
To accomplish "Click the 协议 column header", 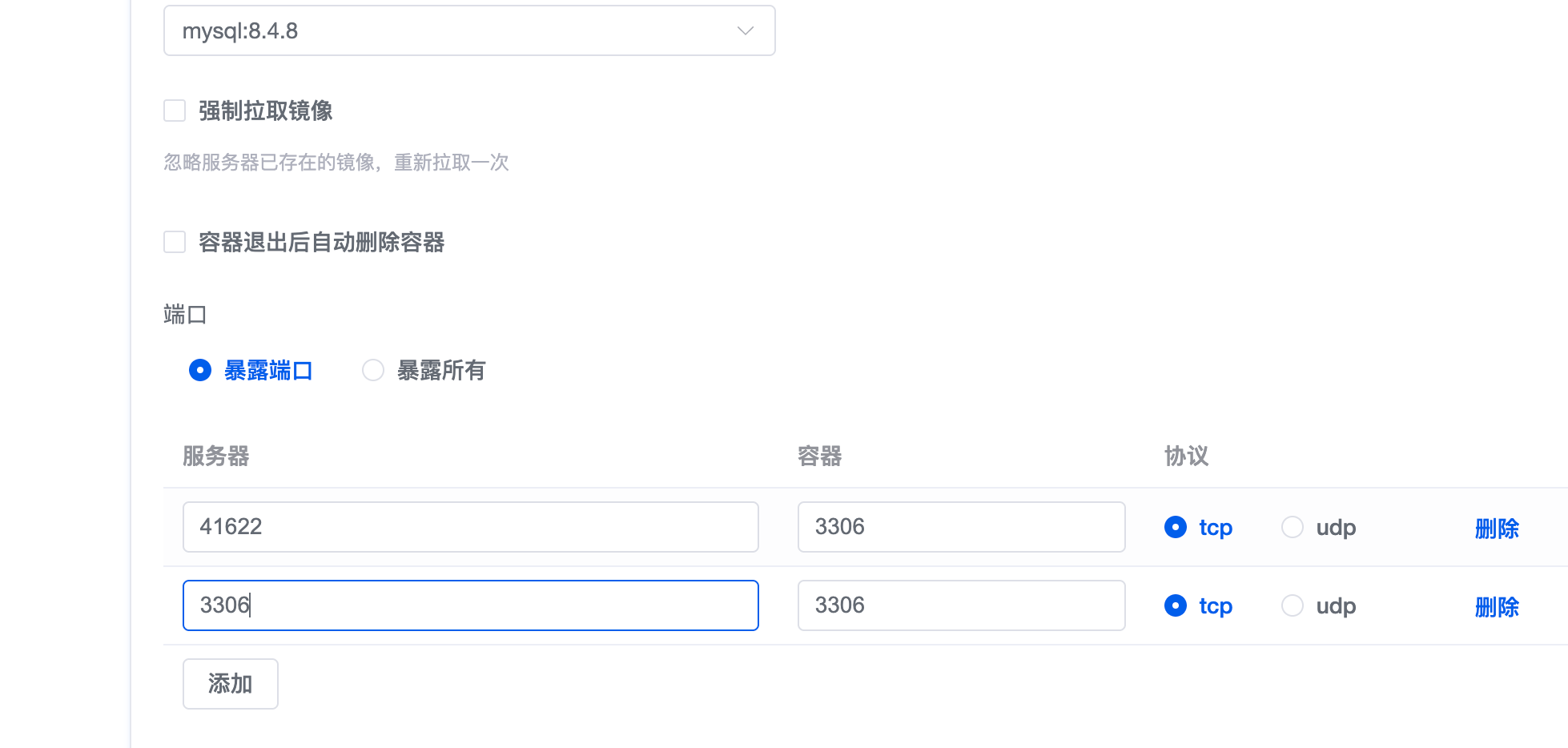I will click(1186, 456).
